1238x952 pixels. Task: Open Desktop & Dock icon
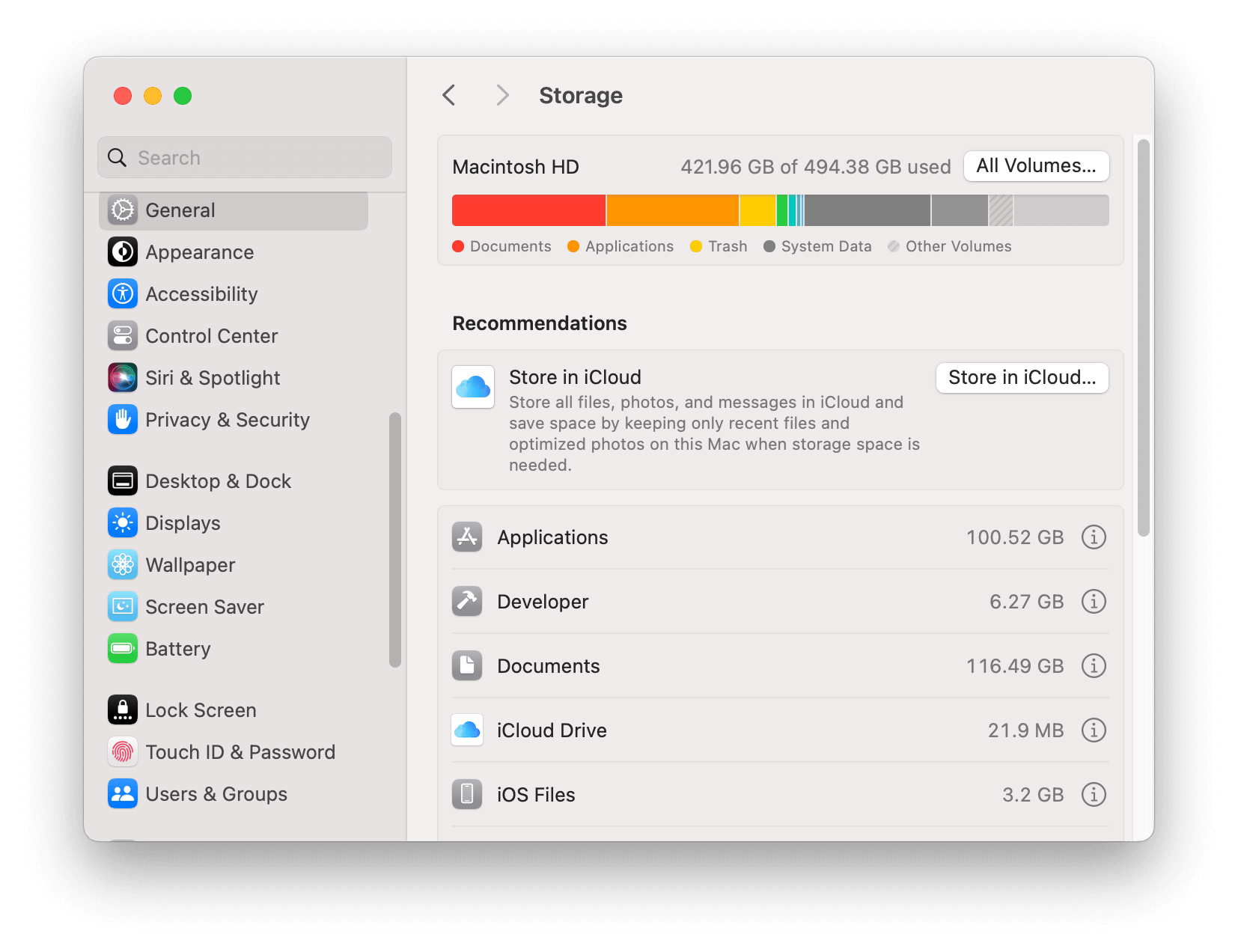coord(123,481)
